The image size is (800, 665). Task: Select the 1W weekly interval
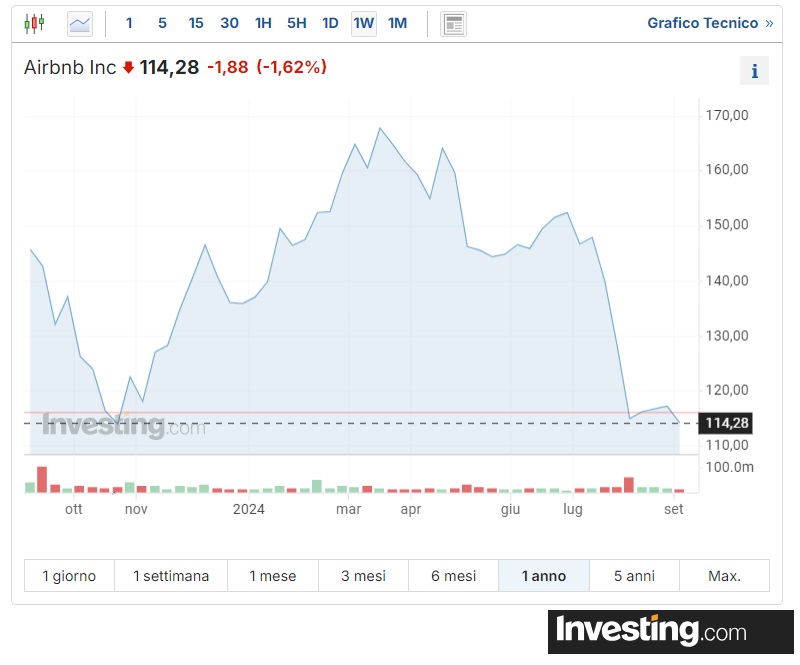pos(364,23)
